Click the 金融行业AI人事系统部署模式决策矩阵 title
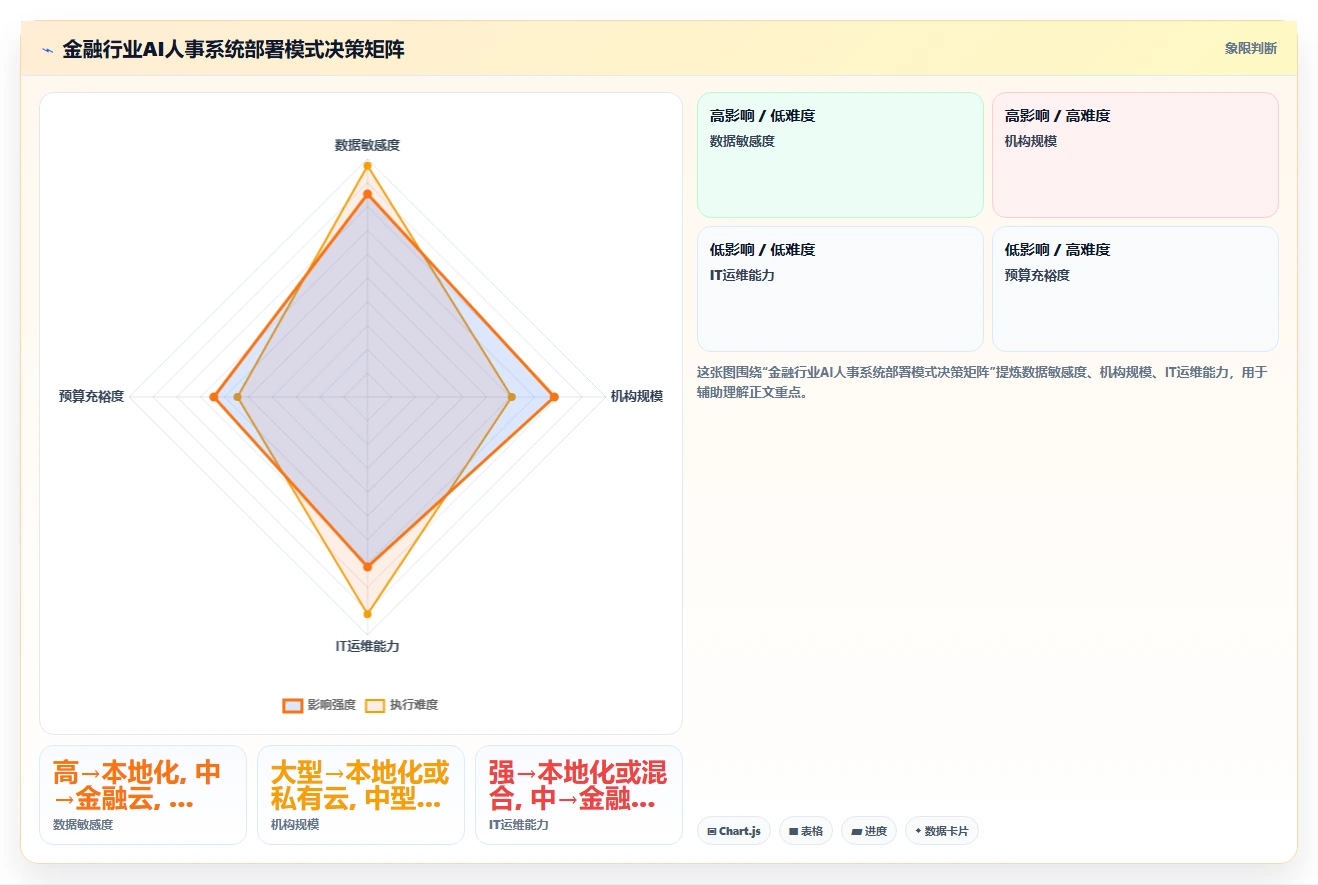Viewport: 1318px width, 885px height. click(233, 49)
